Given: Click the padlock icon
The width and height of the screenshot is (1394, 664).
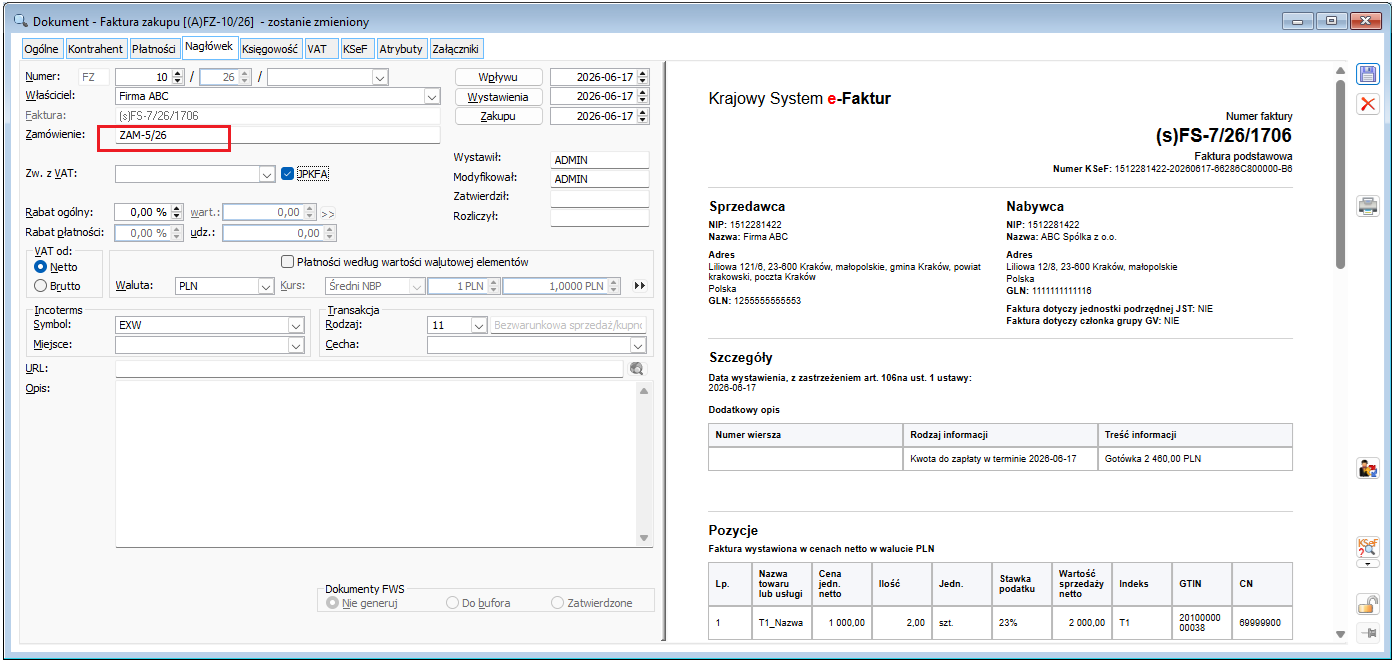Looking at the screenshot, I should point(1367,603).
